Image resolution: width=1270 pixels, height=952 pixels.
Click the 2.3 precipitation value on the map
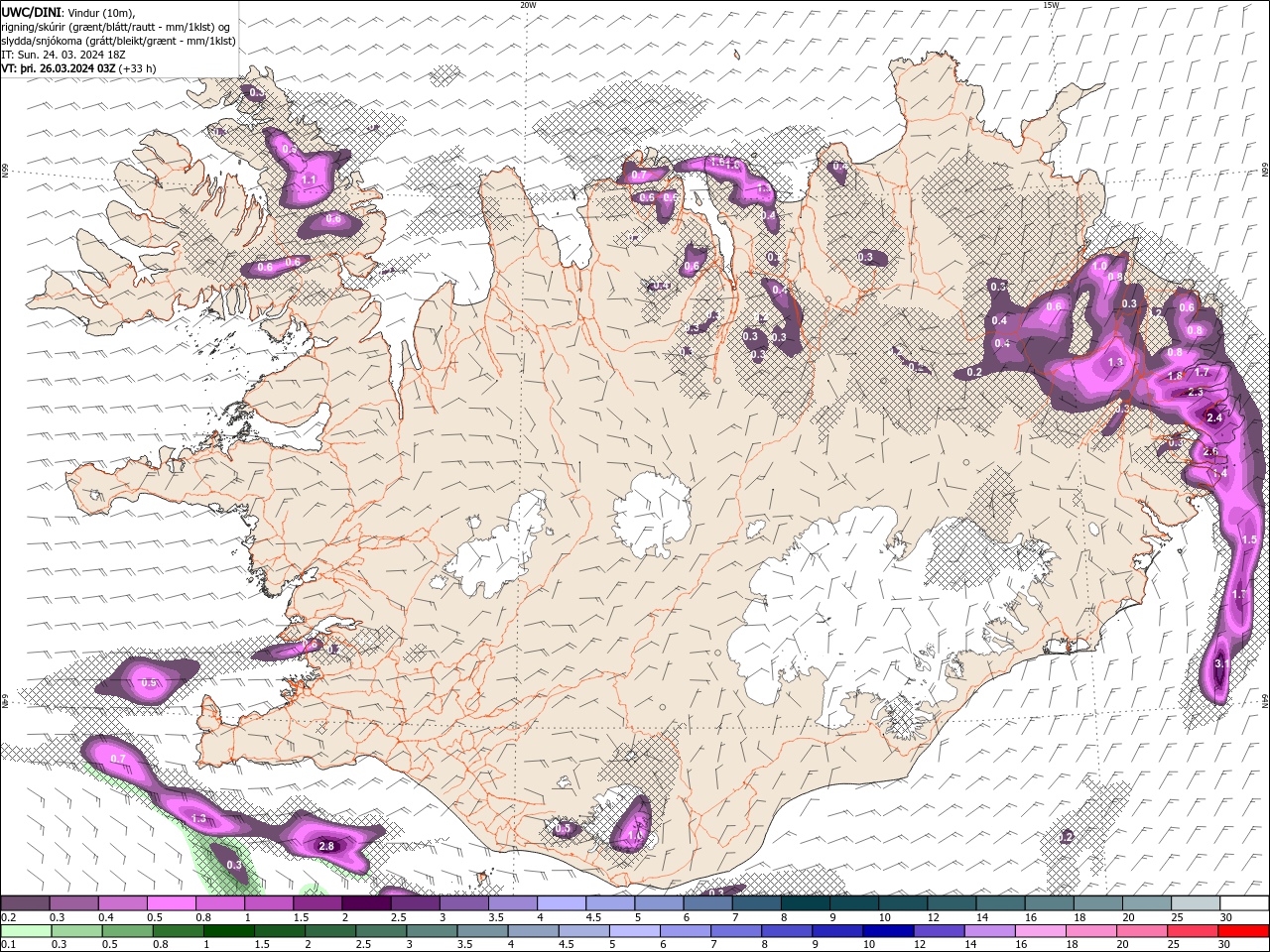click(1196, 393)
